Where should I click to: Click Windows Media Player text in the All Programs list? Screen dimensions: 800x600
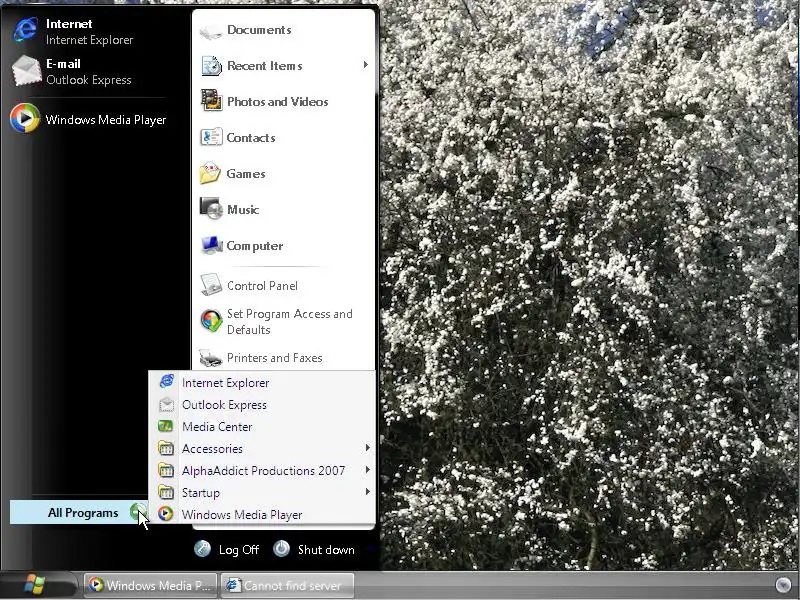(242, 515)
